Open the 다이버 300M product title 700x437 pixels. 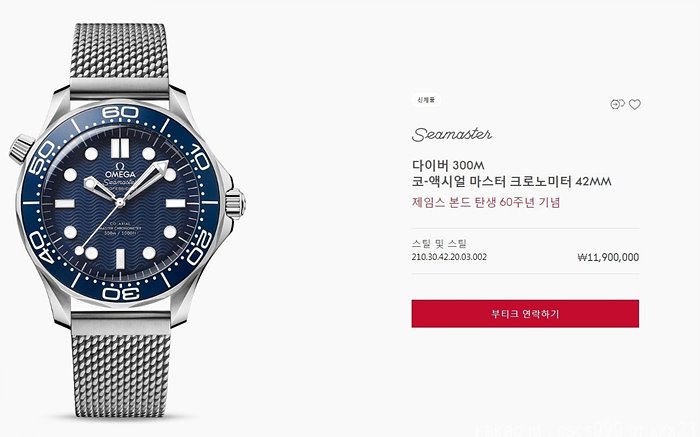[x=448, y=166]
